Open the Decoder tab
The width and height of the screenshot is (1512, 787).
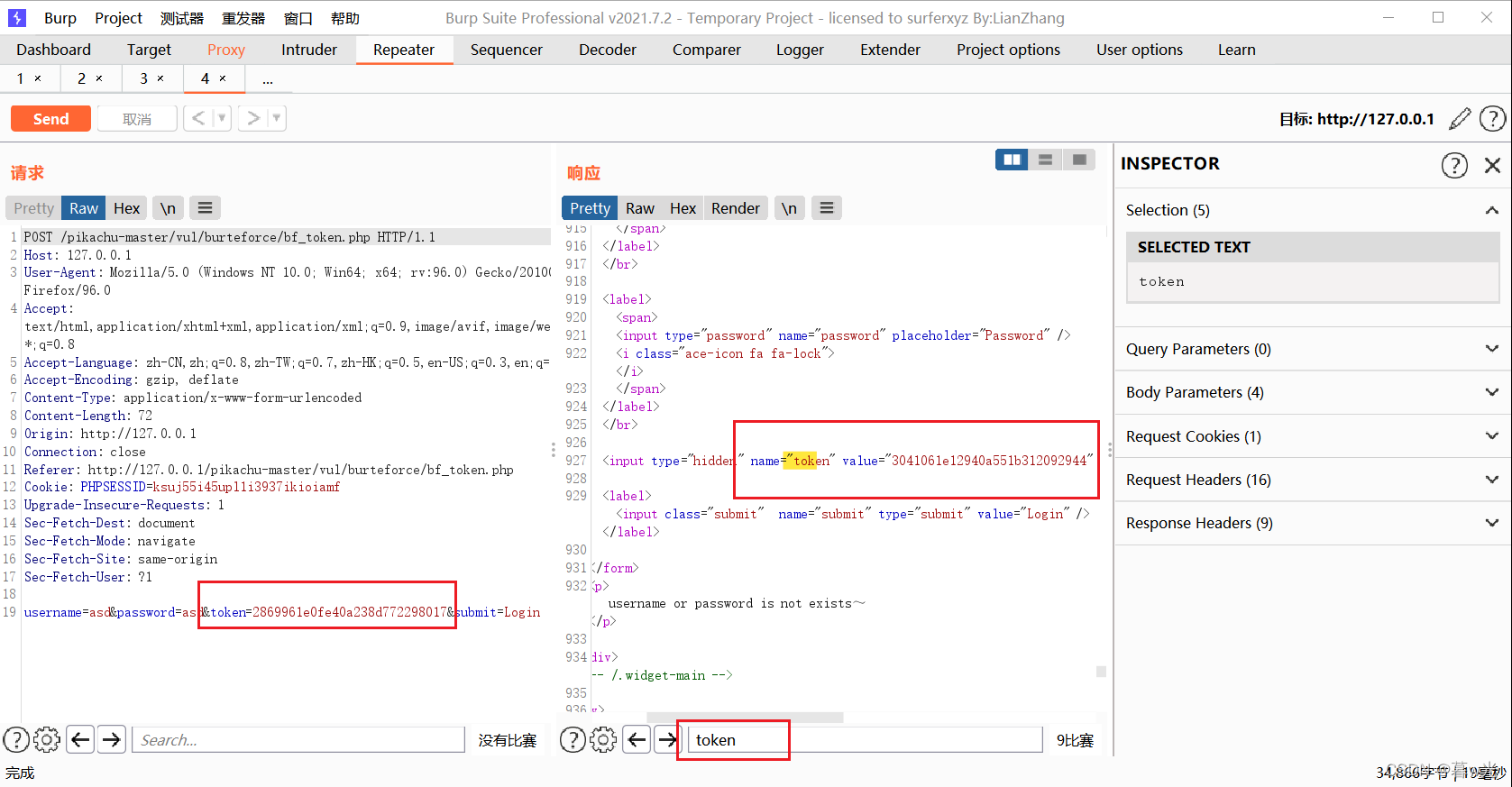(608, 50)
